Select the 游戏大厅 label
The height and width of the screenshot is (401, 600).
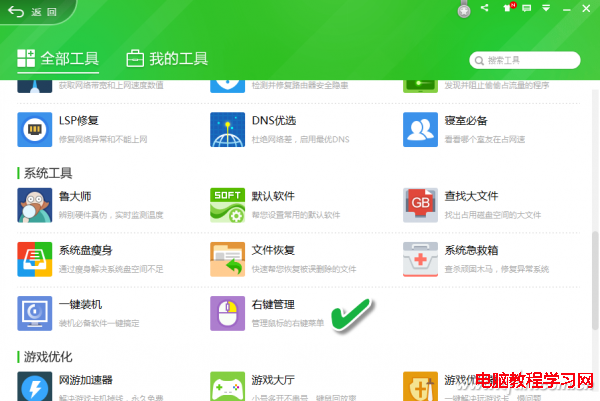[273, 380]
